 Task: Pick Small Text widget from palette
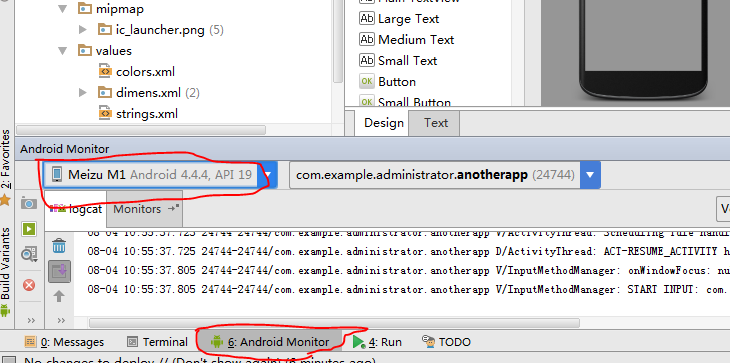click(399, 60)
